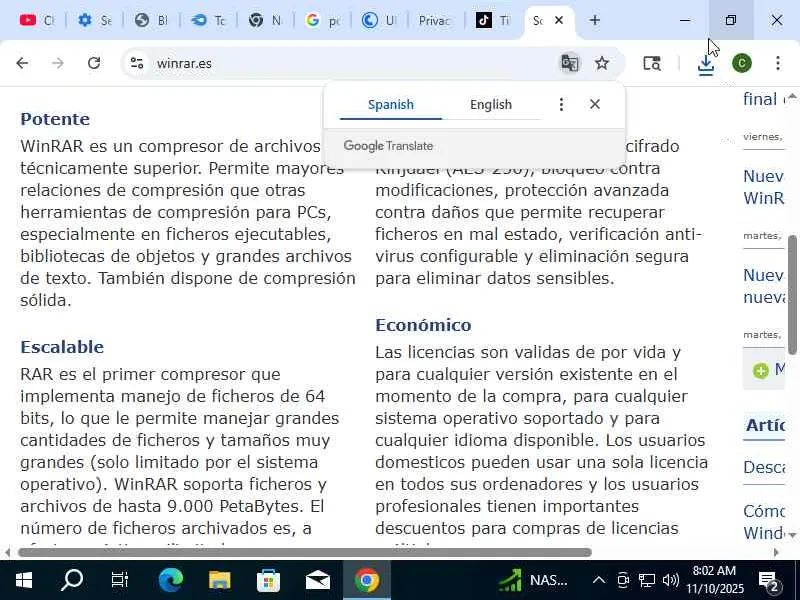Open the 'Desca' sidebar article link
The height and width of the screenshot is (600, 800).
coord(763,467)
